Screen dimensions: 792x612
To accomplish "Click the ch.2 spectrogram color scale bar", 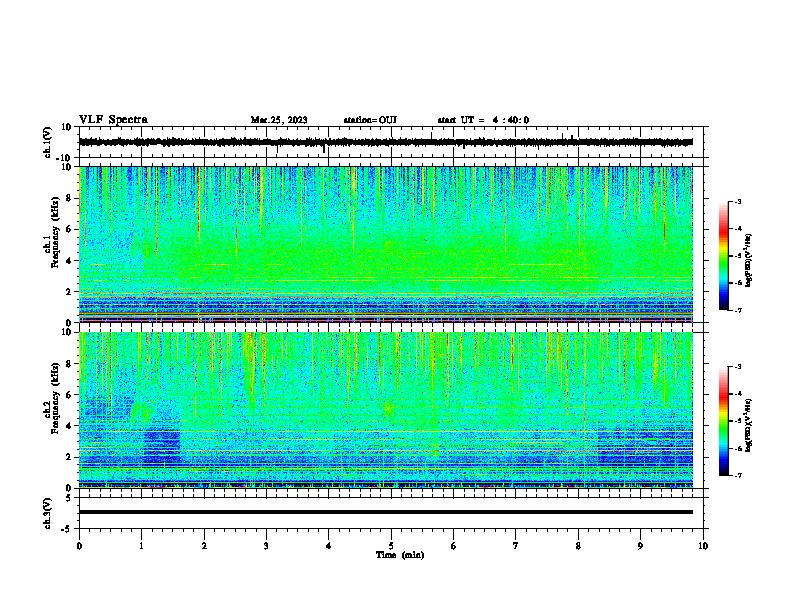I will click(x=724, y=421).
